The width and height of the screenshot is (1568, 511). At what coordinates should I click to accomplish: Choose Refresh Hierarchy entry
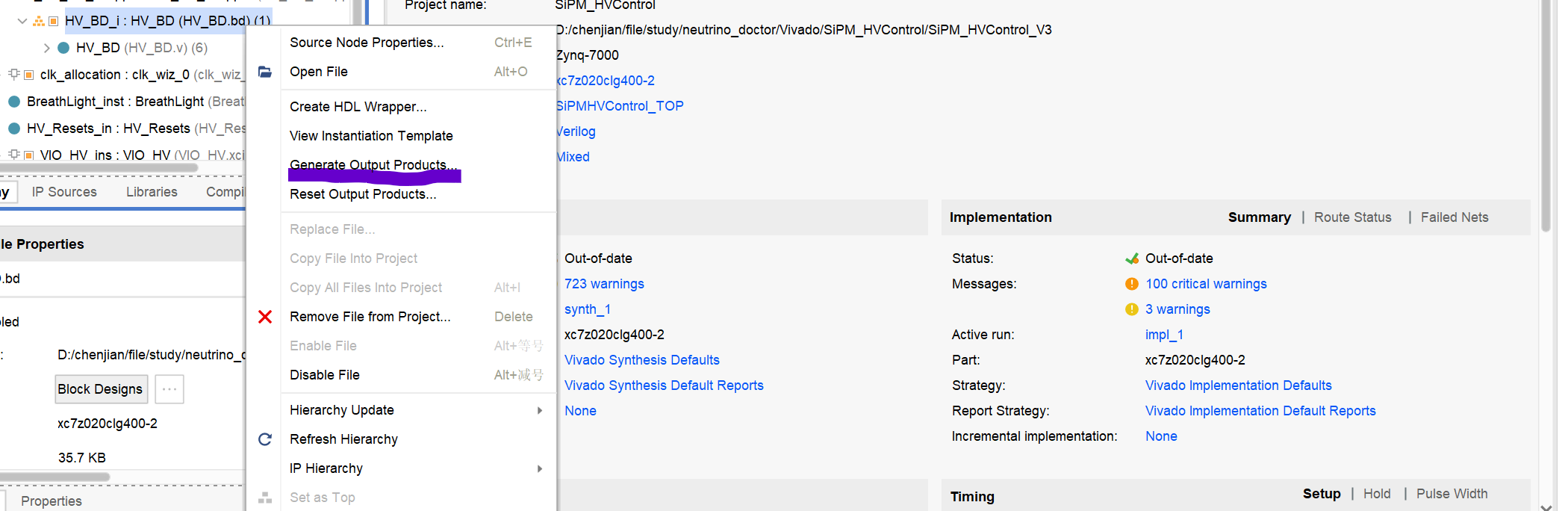pos(418,439)
